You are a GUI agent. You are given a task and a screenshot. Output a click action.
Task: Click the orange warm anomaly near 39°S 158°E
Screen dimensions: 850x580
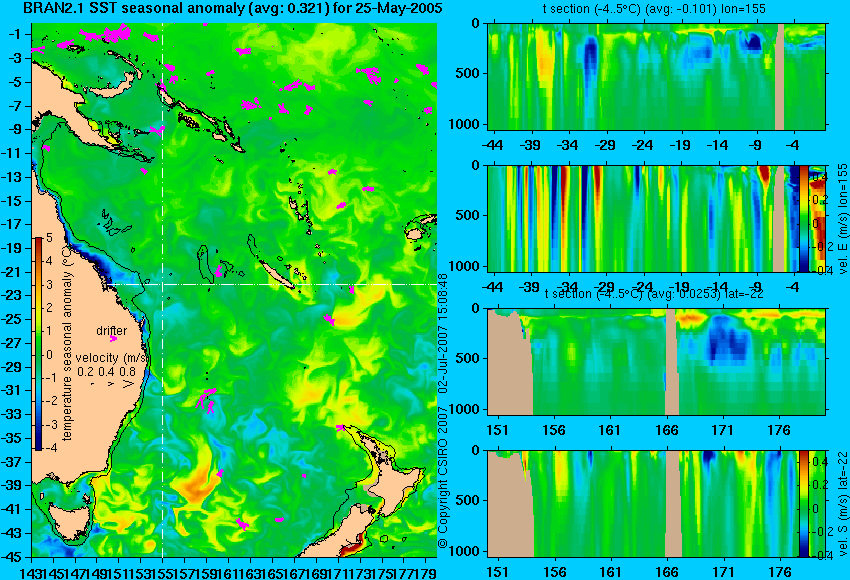[196, 487]
